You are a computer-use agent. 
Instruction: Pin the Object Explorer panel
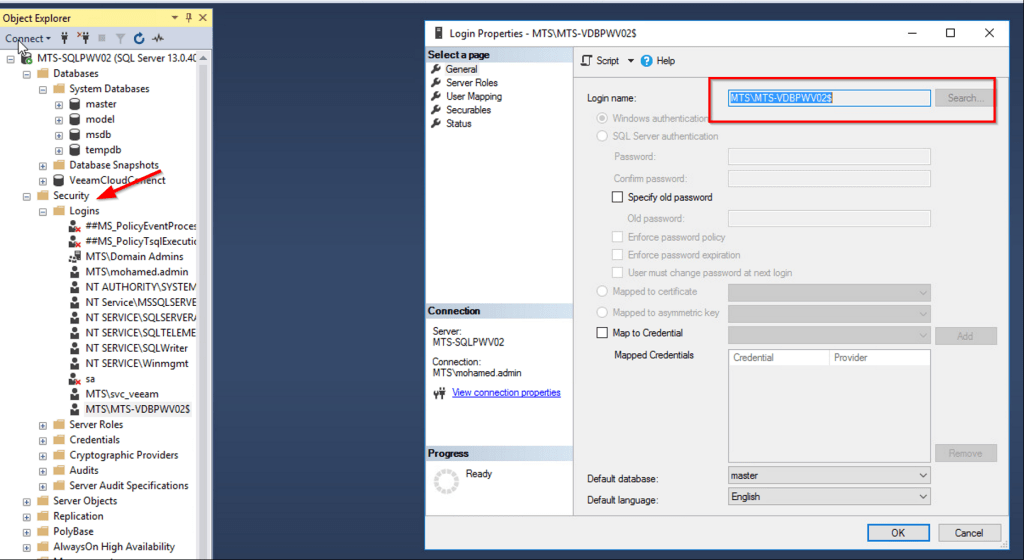189,18
